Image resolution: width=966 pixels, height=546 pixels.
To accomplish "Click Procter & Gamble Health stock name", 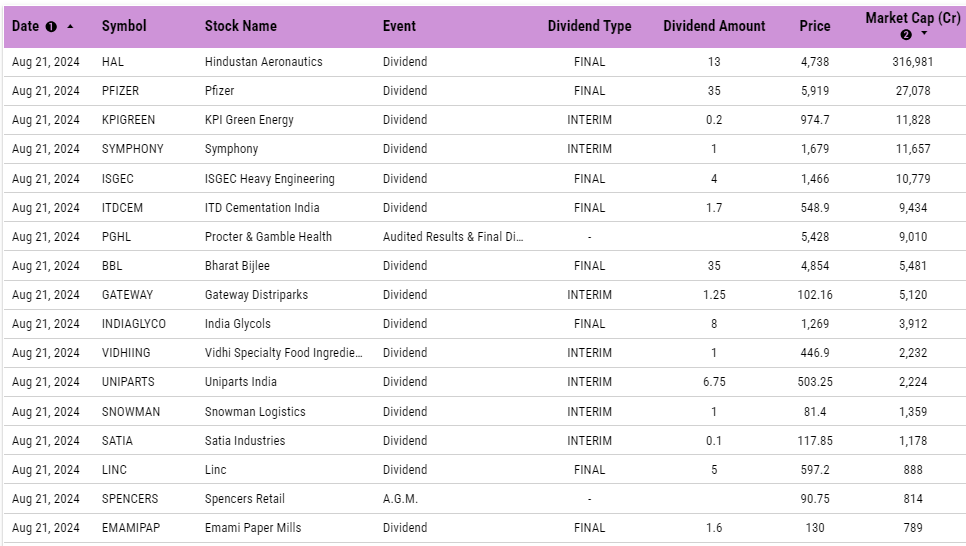I will pos(268,237).
